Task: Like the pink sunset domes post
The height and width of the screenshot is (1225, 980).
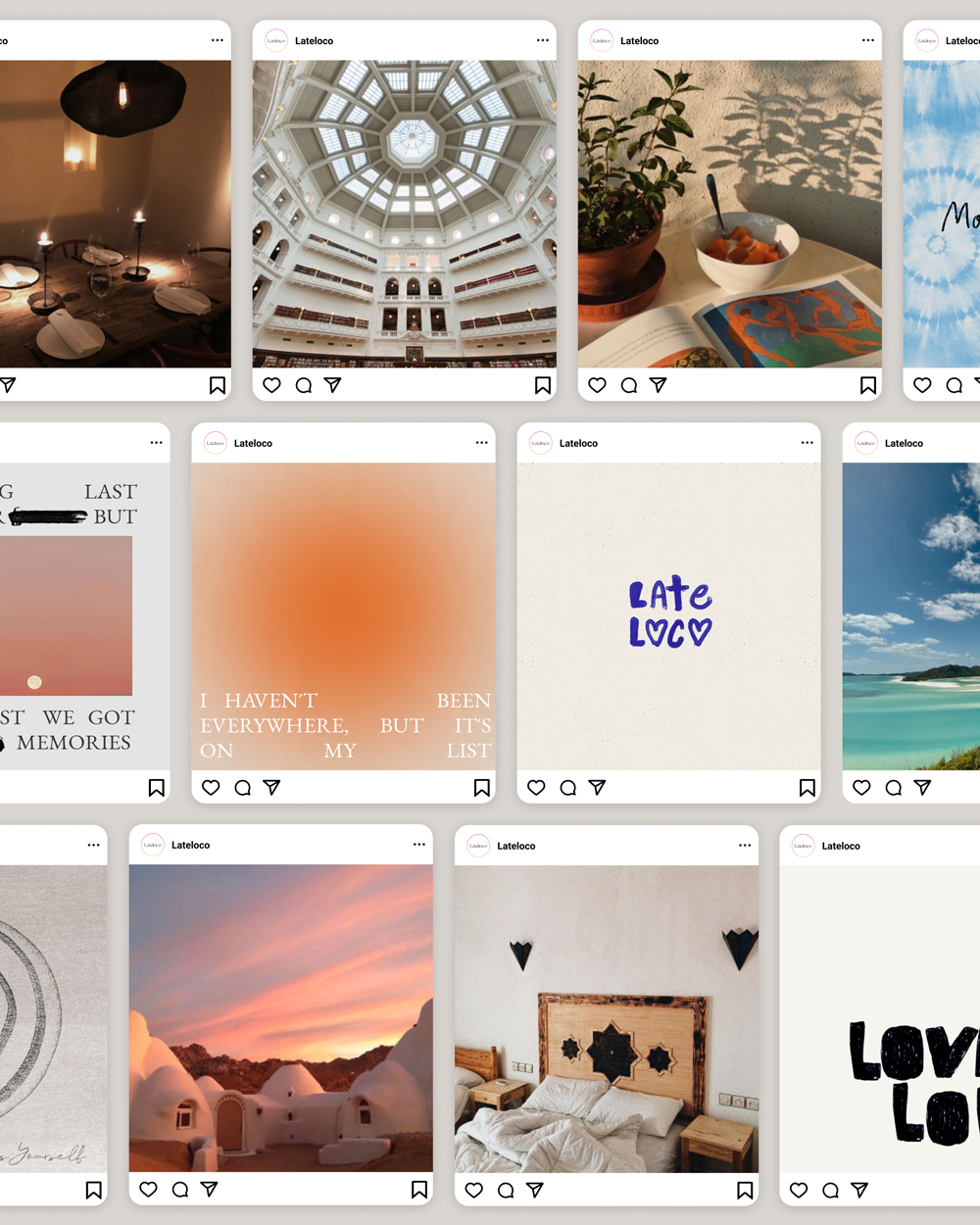Action: (149, 1189)
